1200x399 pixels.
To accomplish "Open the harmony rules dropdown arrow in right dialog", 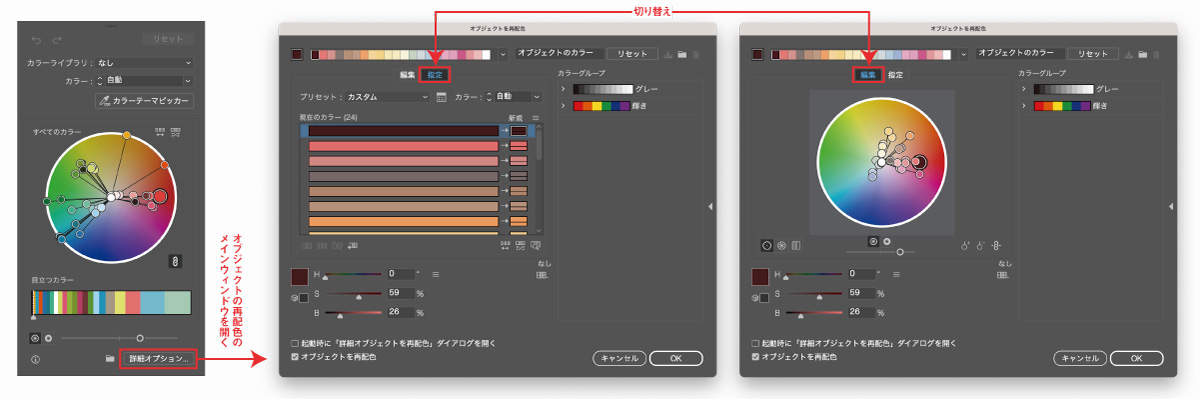I will [964, 54].
